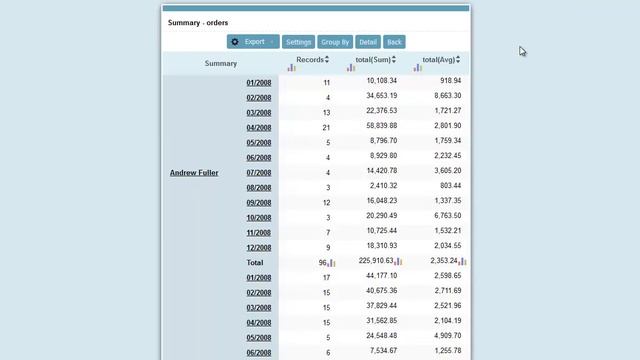Select the sum value 14,420.78
The width and height of the screenshot is (640, 360).
pos(382,171)
